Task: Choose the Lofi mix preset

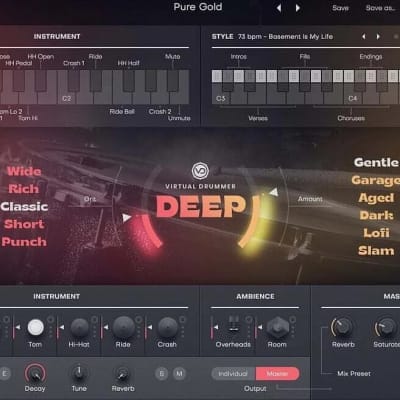Action: point(376,233)
